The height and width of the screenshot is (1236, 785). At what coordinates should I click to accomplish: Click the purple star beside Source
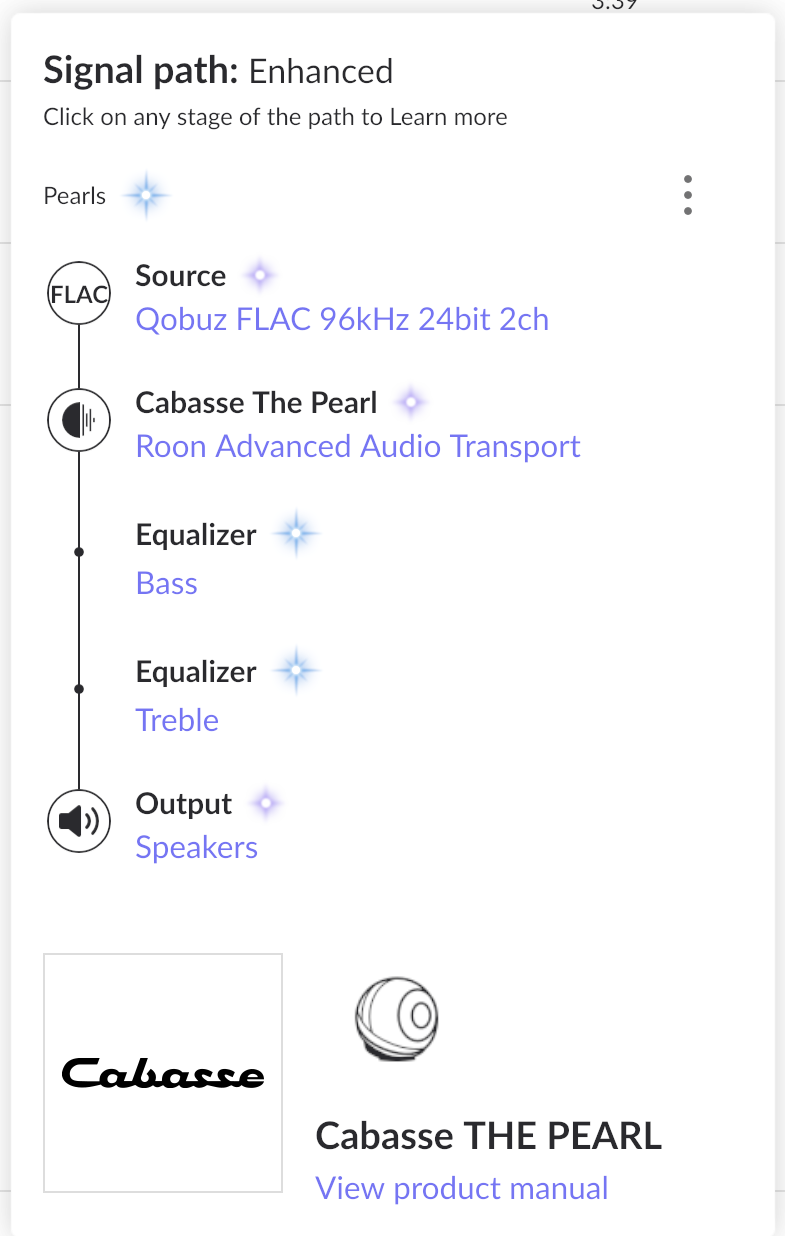[x=260, y=275]
